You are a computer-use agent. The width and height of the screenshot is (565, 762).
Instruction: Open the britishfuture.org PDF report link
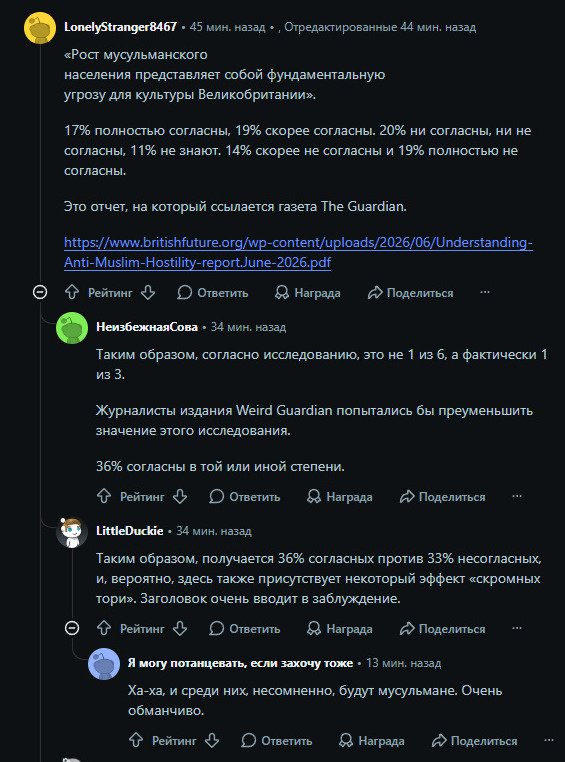click(x=298, y=253)
